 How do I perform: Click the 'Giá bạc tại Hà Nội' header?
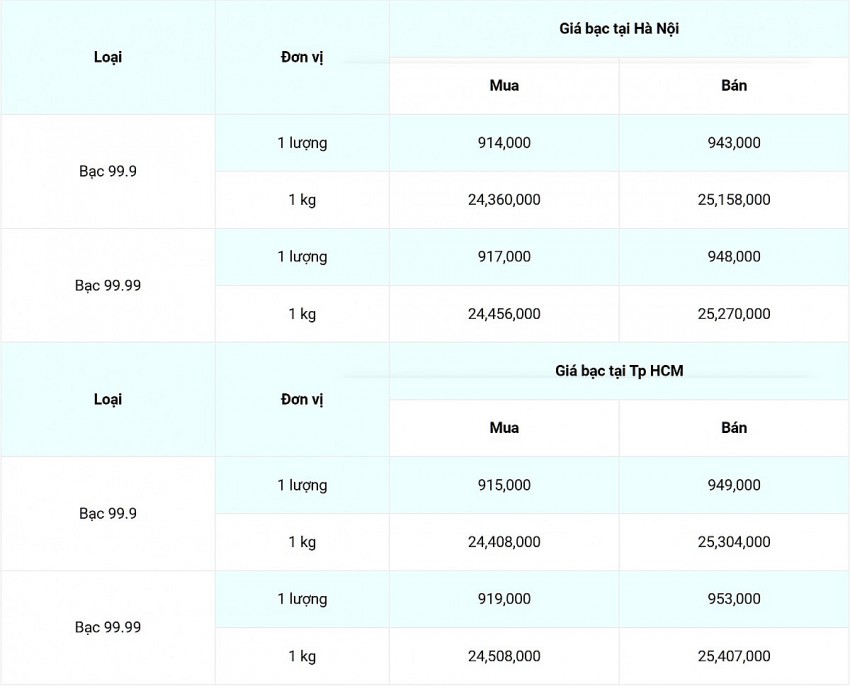coord(619,28)
